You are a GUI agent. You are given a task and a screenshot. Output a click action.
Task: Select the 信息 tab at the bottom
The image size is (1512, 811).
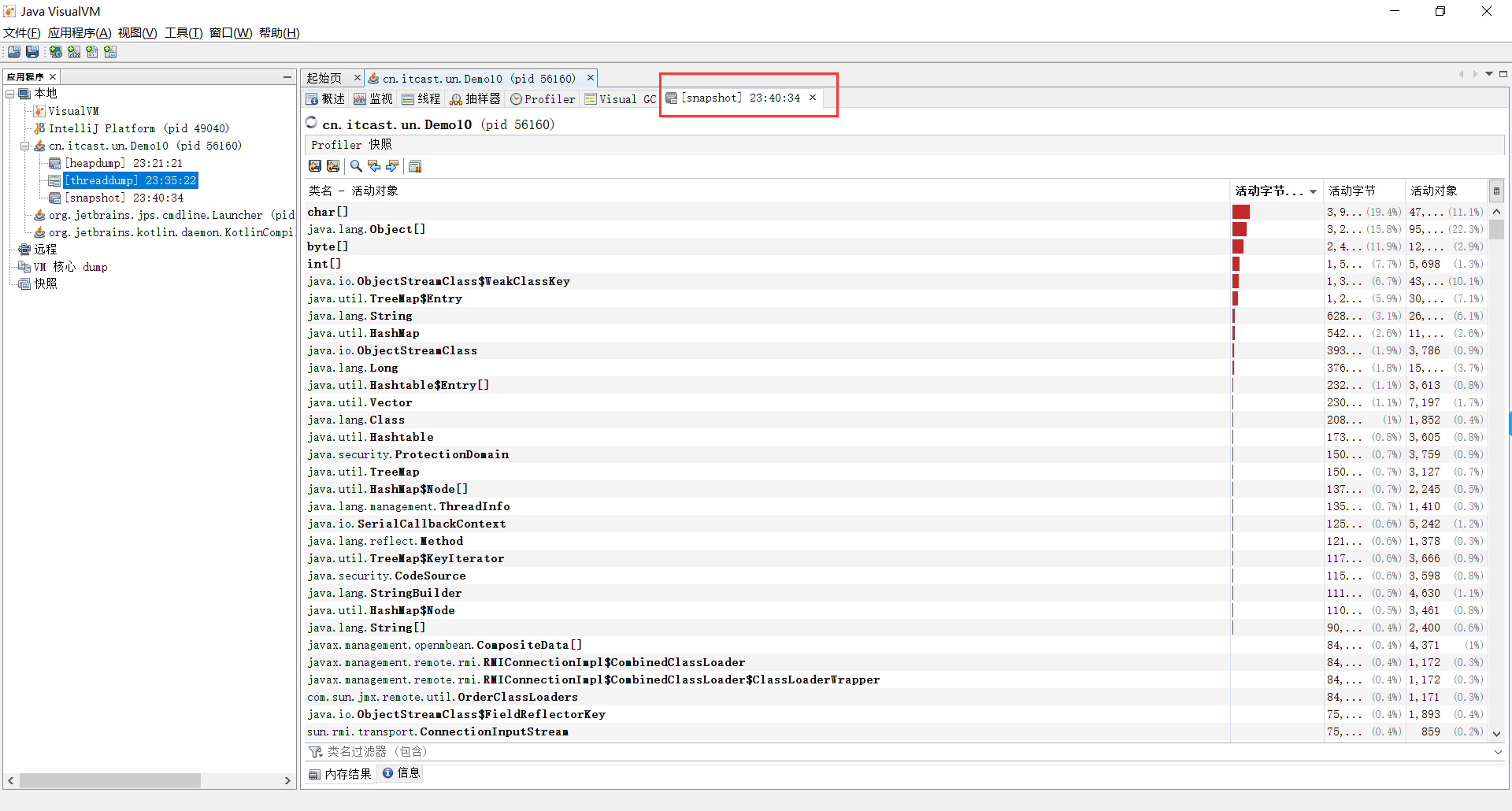point(401,773)
